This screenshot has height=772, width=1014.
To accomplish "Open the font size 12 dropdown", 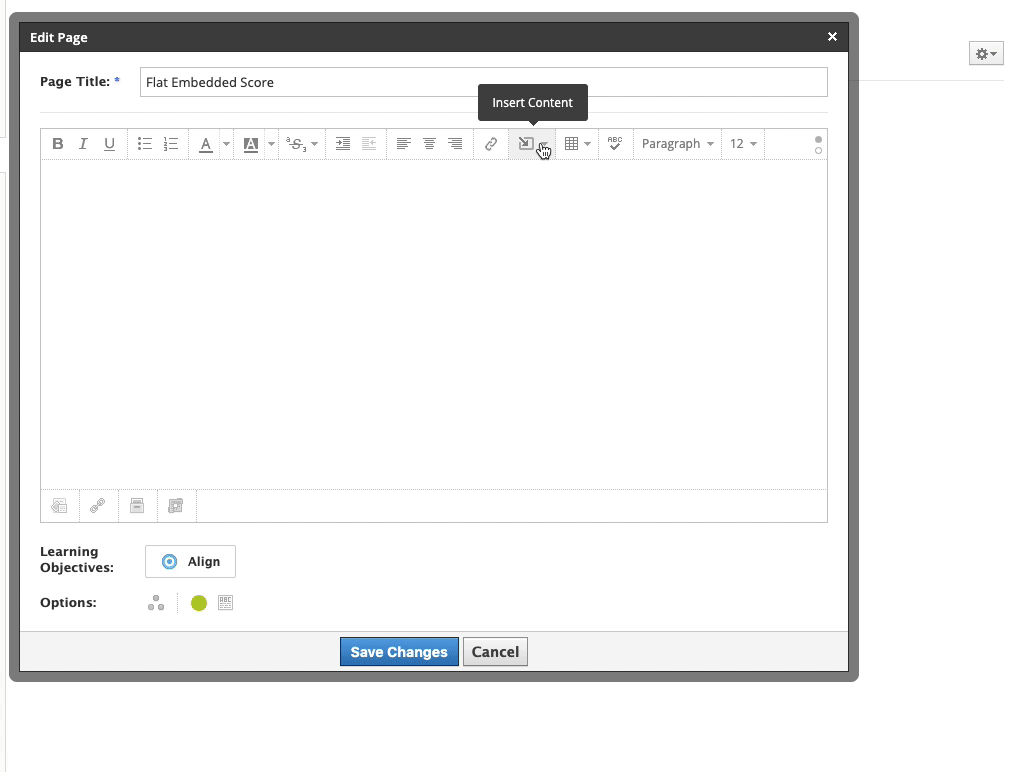I will [742, 143].
